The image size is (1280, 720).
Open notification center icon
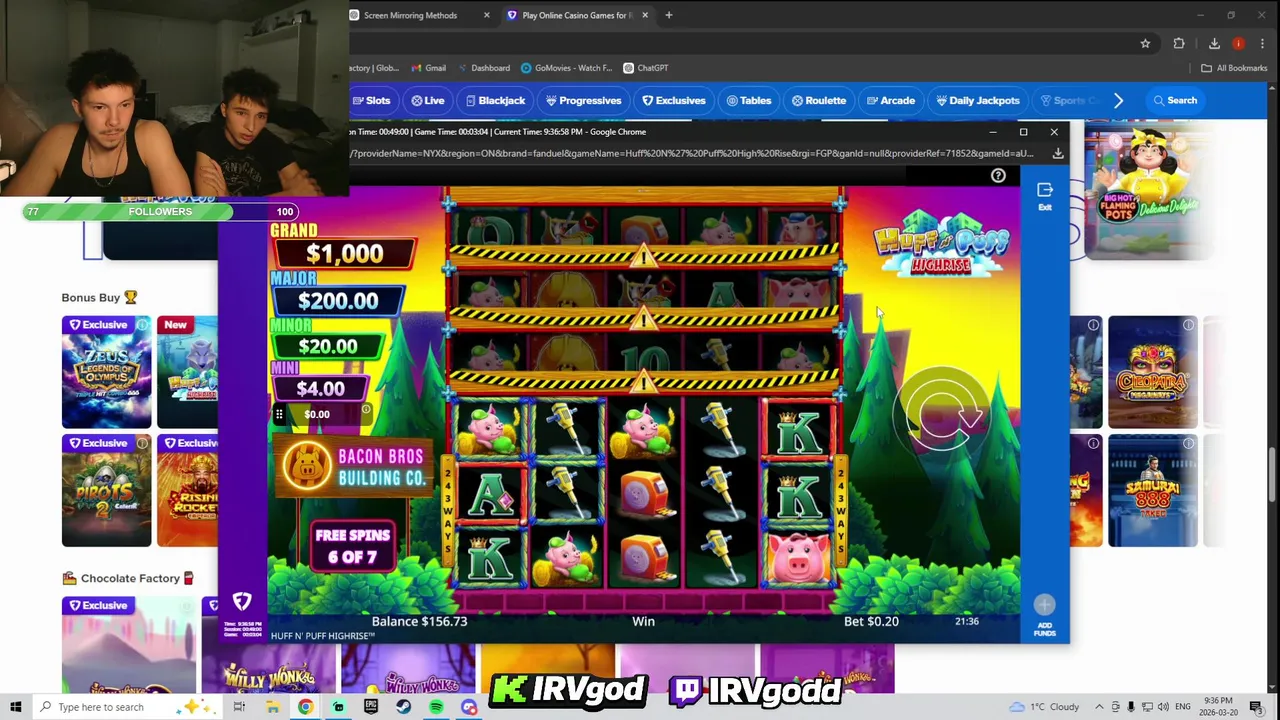(x=1256, y=707)
